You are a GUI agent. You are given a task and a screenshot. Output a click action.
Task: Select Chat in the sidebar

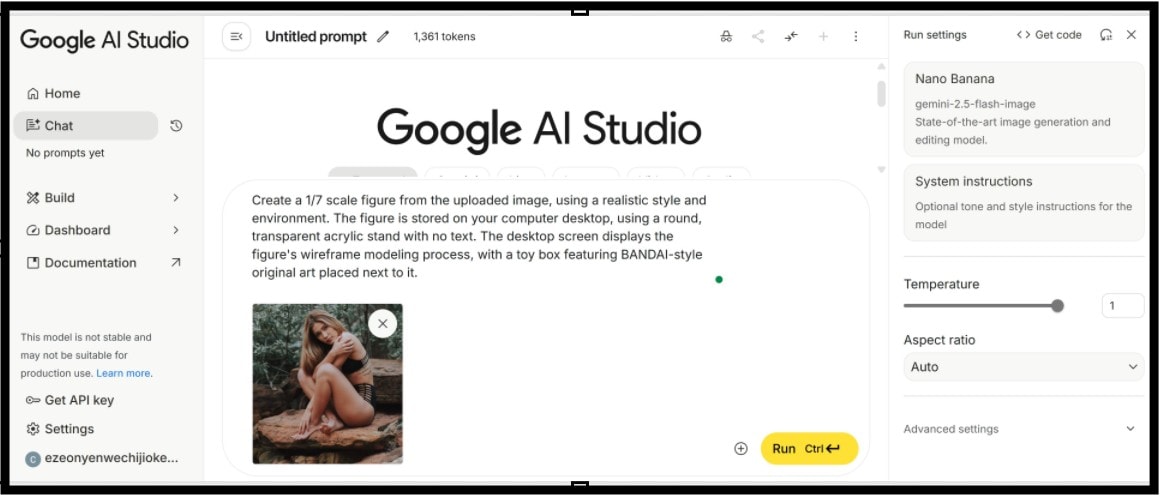(x=86, y=126)
